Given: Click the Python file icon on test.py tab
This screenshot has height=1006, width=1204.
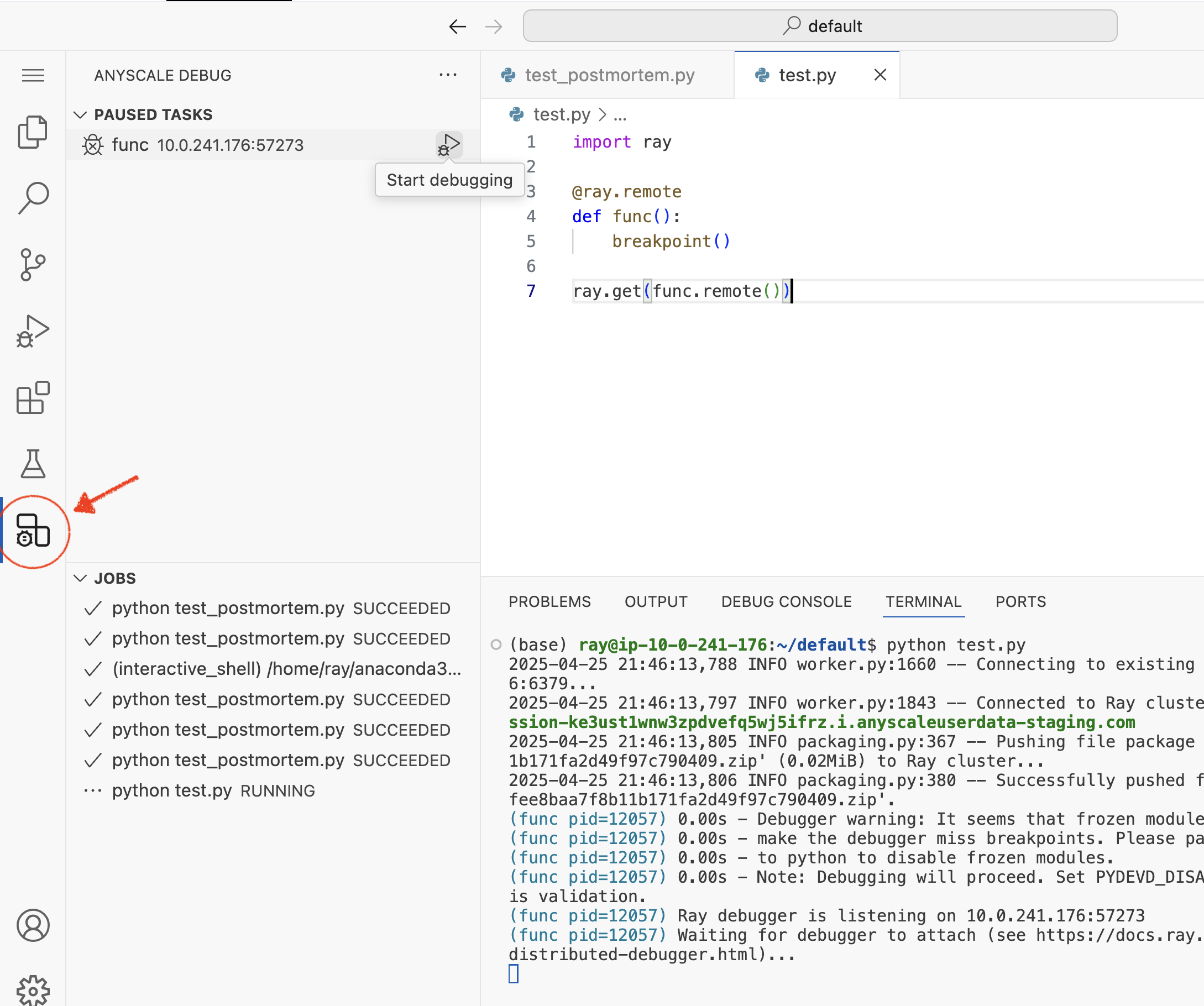Looking at the screenshot, I should 762,75.
